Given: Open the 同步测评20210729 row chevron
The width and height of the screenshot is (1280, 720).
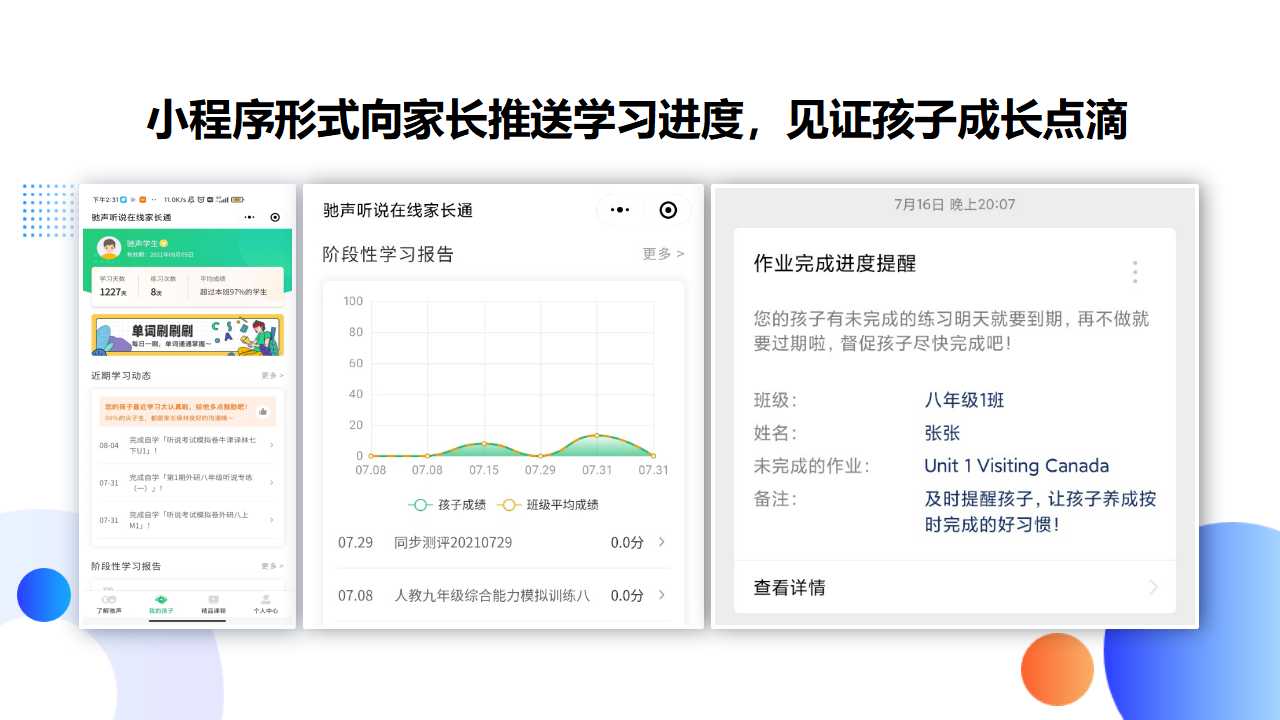Looking at the screenshot, I should (x=661, y=542).
